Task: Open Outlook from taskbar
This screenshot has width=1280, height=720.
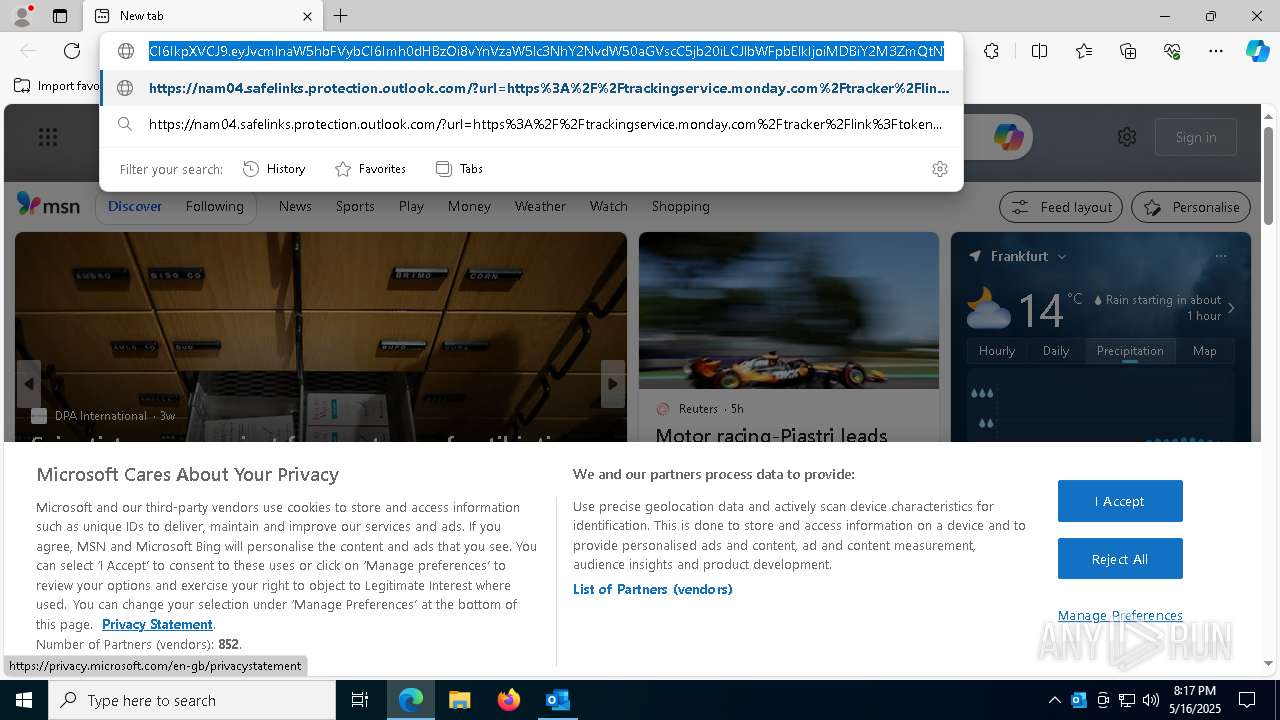Action: click(x=557, y=700)
